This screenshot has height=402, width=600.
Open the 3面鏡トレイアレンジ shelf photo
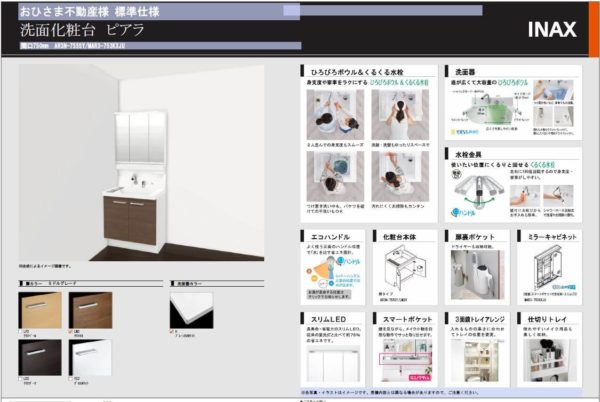pos(477,361)
